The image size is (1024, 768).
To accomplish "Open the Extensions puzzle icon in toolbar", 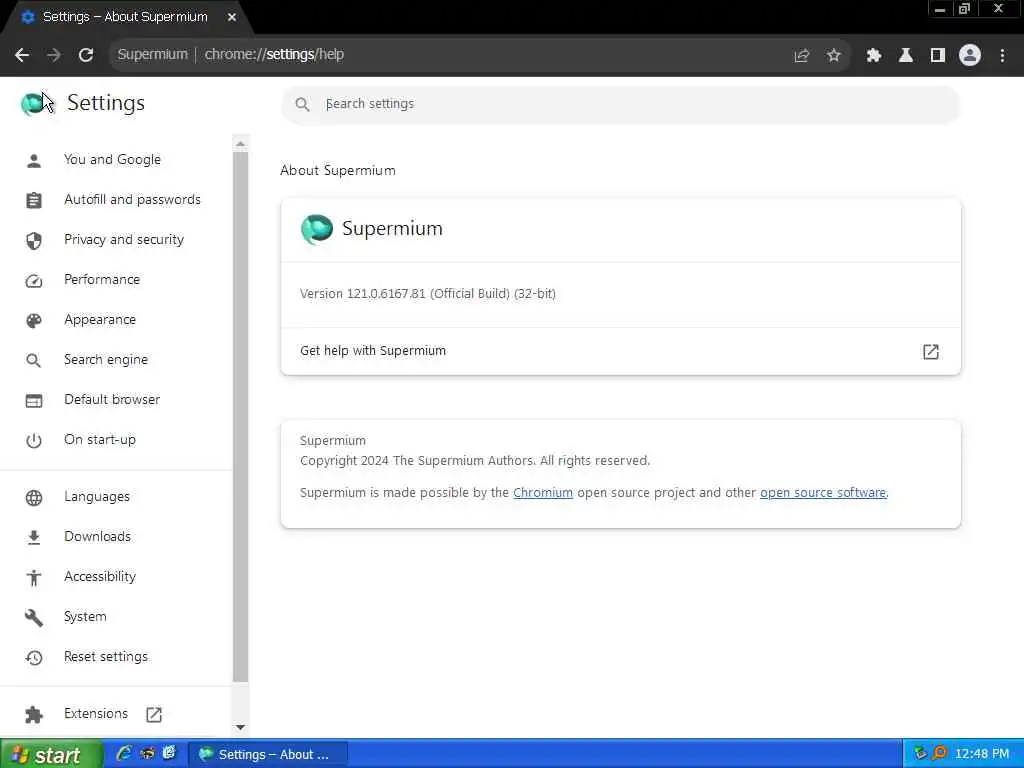I will click(x=873, y=56).
